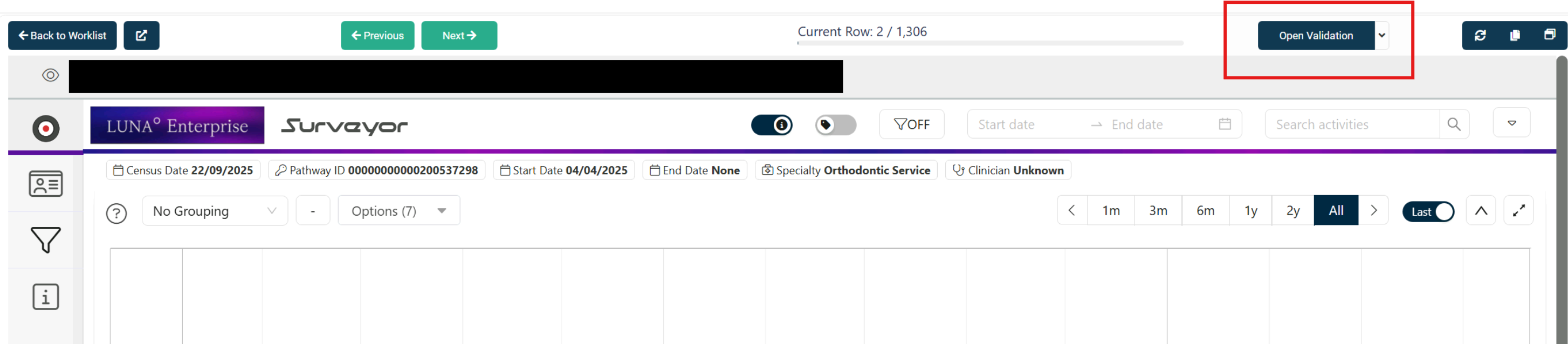Screen dimensions: 1568x344
Task: Toggle the info switch off
Action: [772, 125]
